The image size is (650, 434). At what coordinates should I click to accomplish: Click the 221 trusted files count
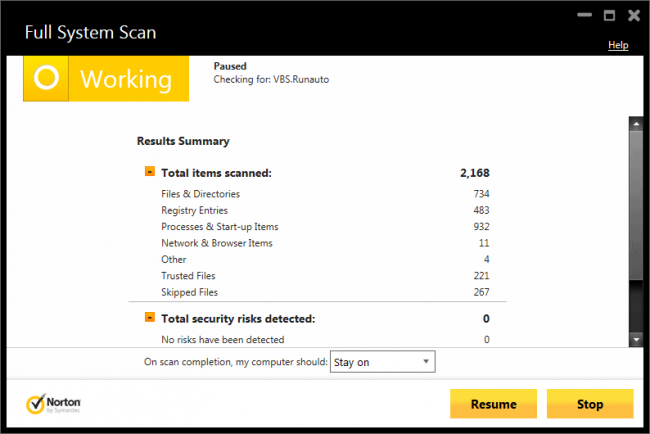click(481, 276)
